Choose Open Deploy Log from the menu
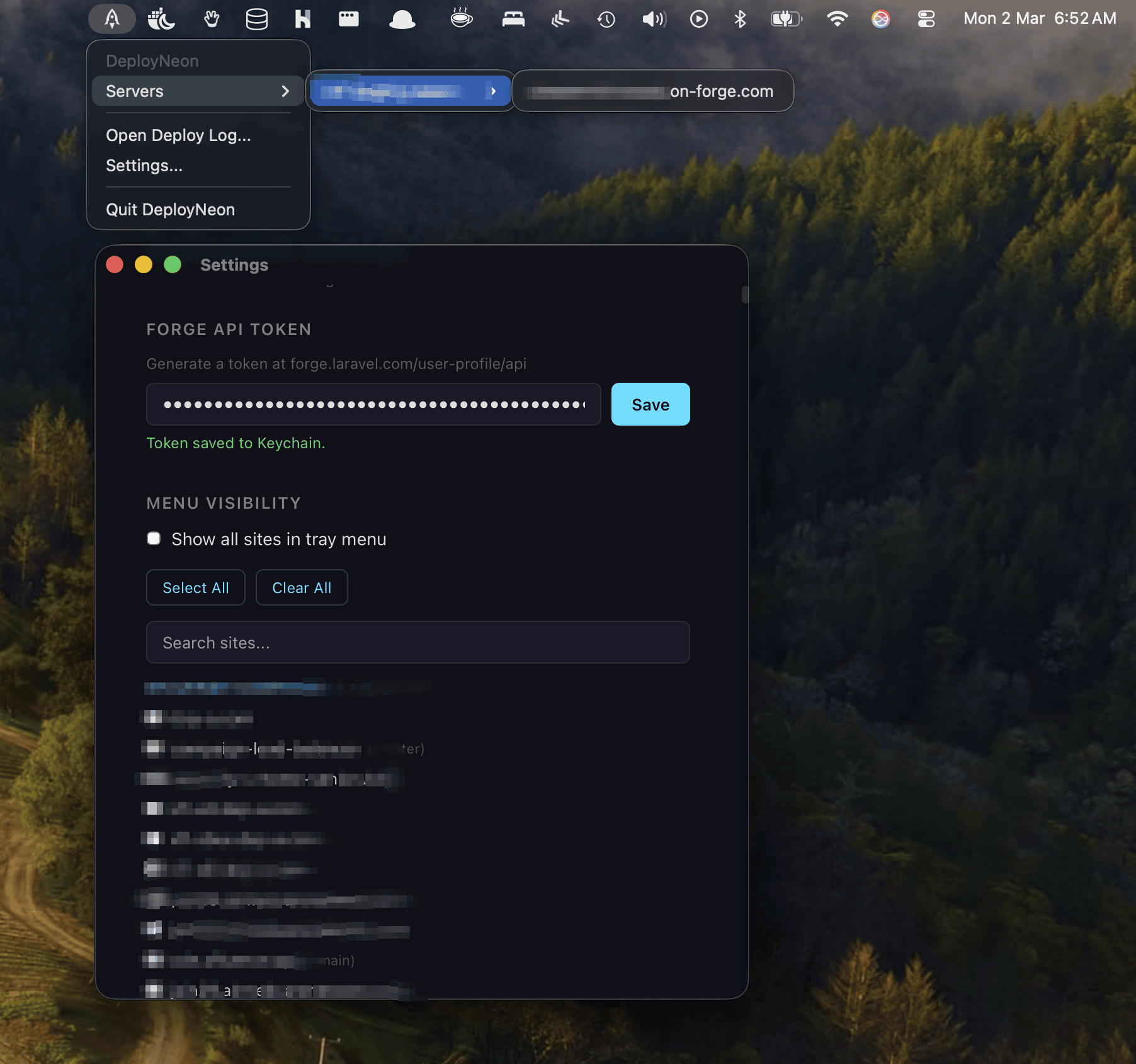Image resolution: width=1136 pixels, height=1064 pixels. [178, 135]
